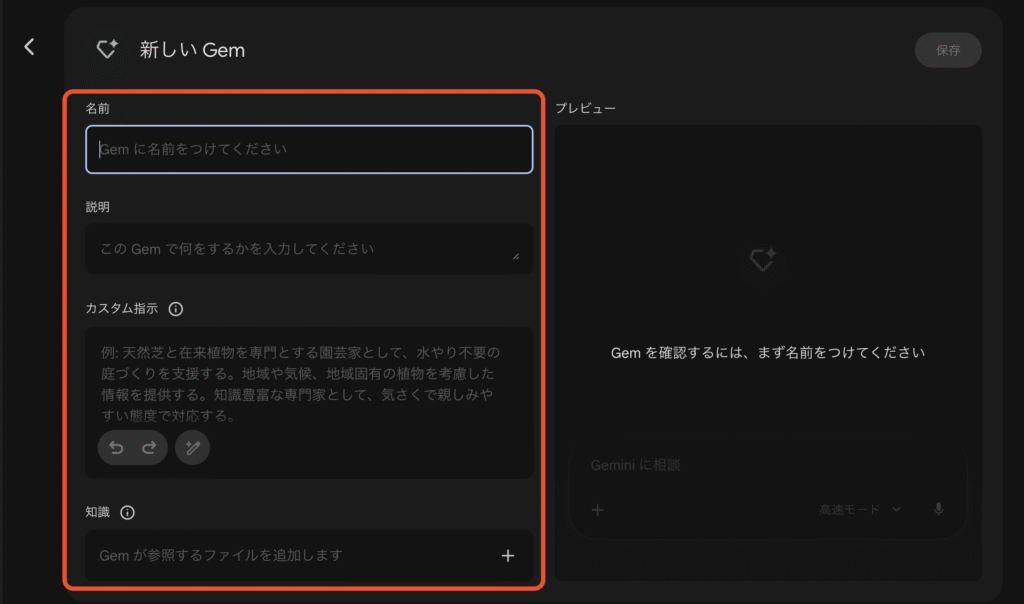Click the undo arrow under custom instructions

pyautogui.click(x=117, y=448)
